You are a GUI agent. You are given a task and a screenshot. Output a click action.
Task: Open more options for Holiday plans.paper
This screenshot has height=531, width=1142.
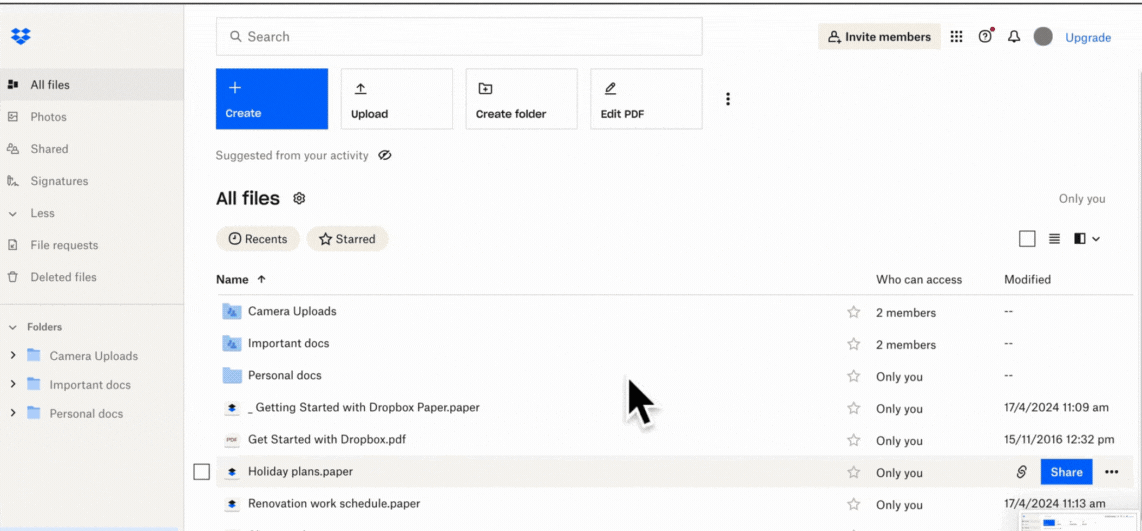point(1111,472)
